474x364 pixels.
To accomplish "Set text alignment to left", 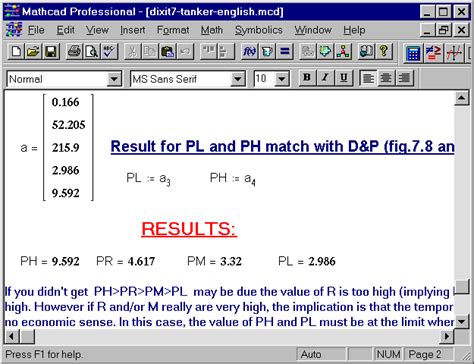I will (368, 78).
